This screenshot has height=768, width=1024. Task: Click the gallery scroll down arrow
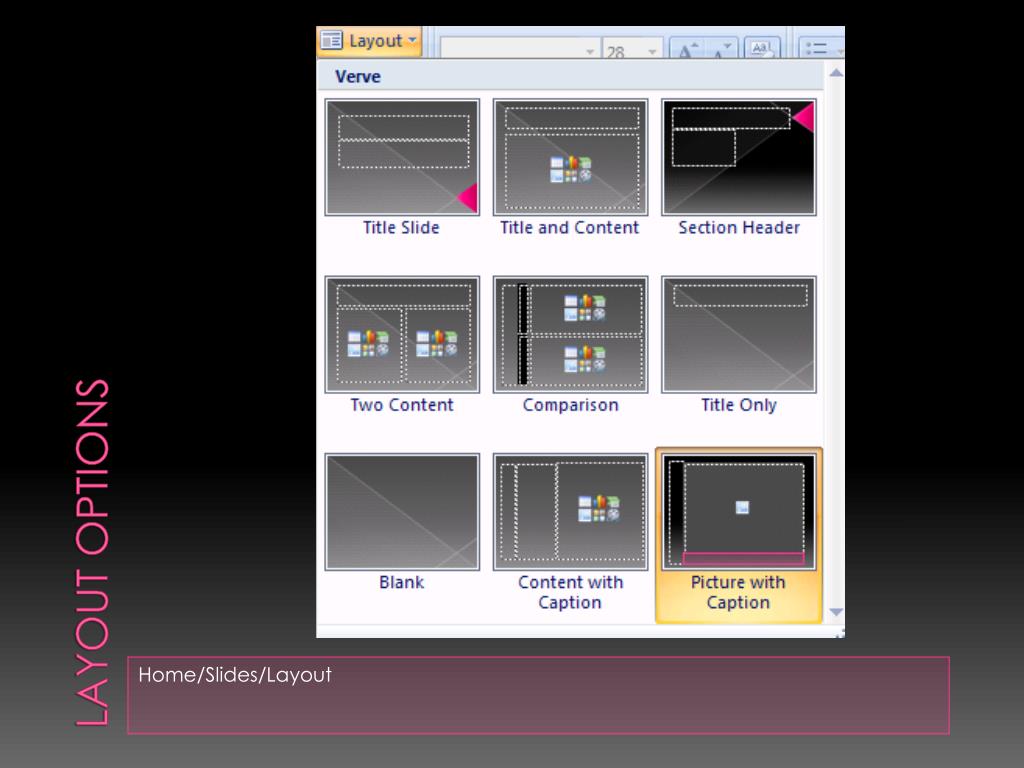[836, 612]
